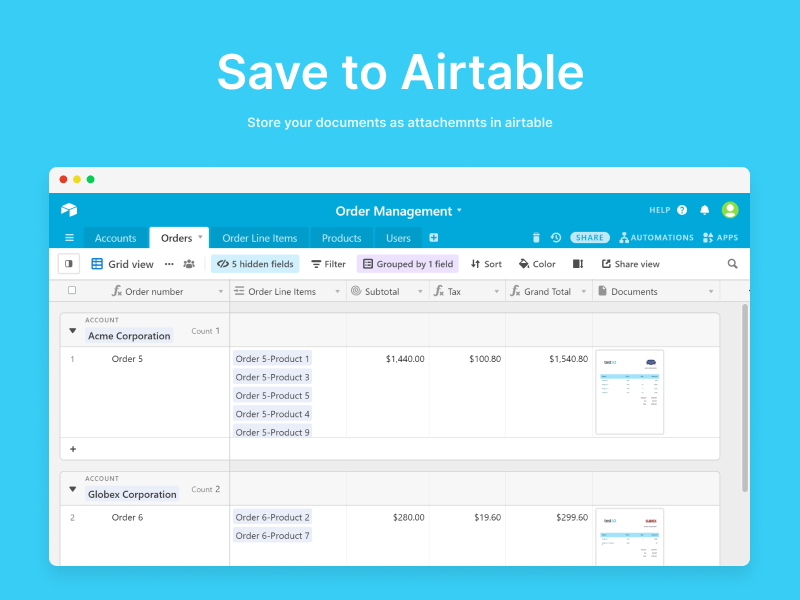Select the $1,440.00 subtotal cell
Screen dimensions: 800x600
point(388,392)
